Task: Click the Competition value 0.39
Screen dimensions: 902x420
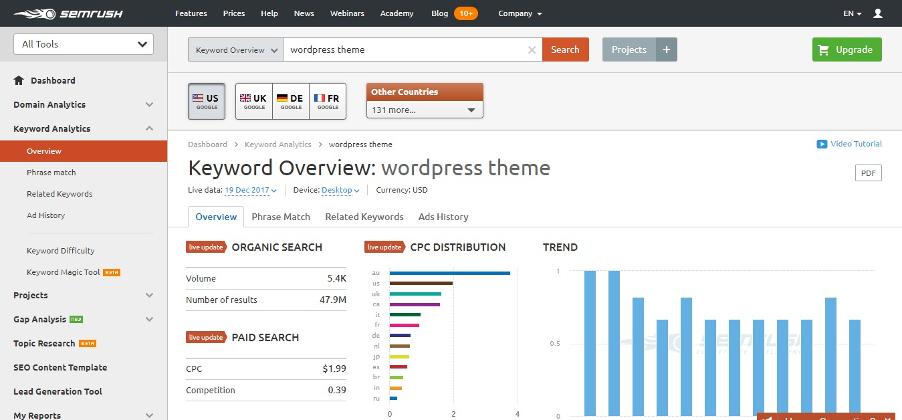Action: pos(337,390)
